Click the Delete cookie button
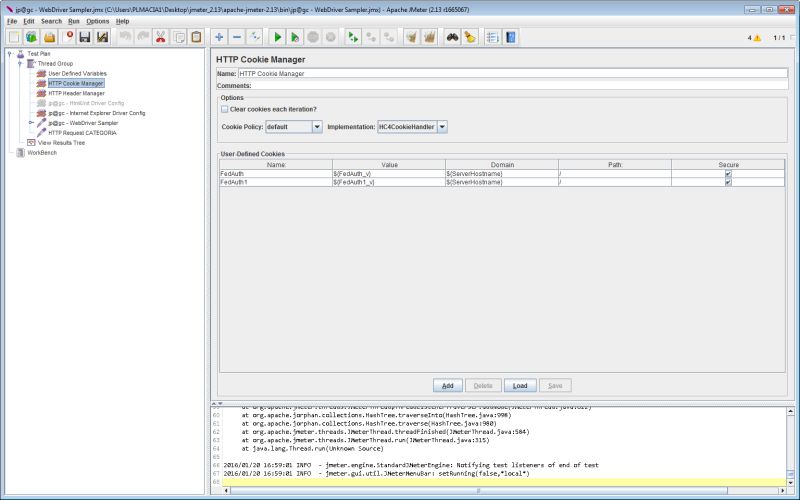This screenshot has width=800, height=500. coord(483,386)
